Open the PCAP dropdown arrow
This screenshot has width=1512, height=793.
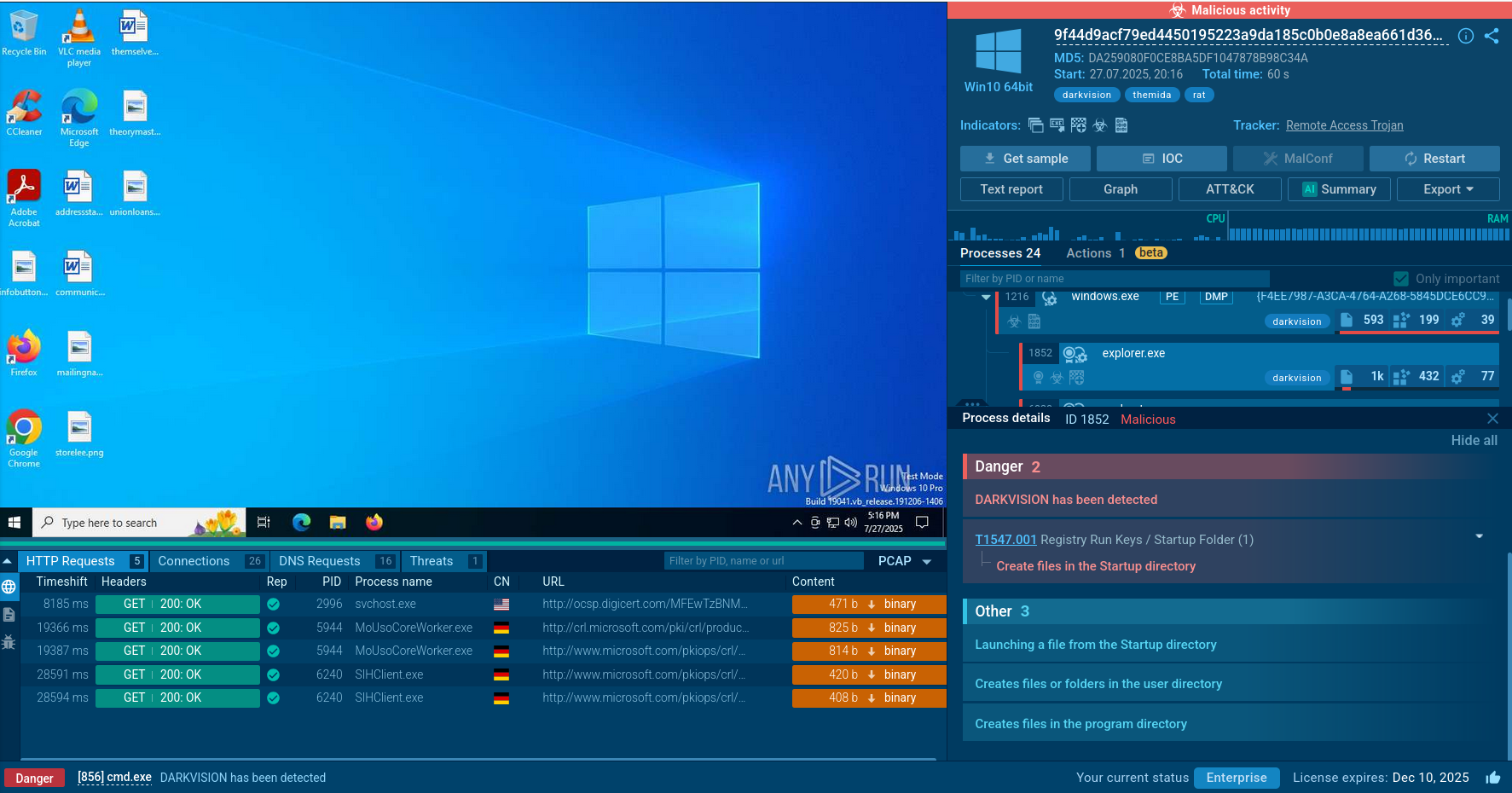click(927, 562)
